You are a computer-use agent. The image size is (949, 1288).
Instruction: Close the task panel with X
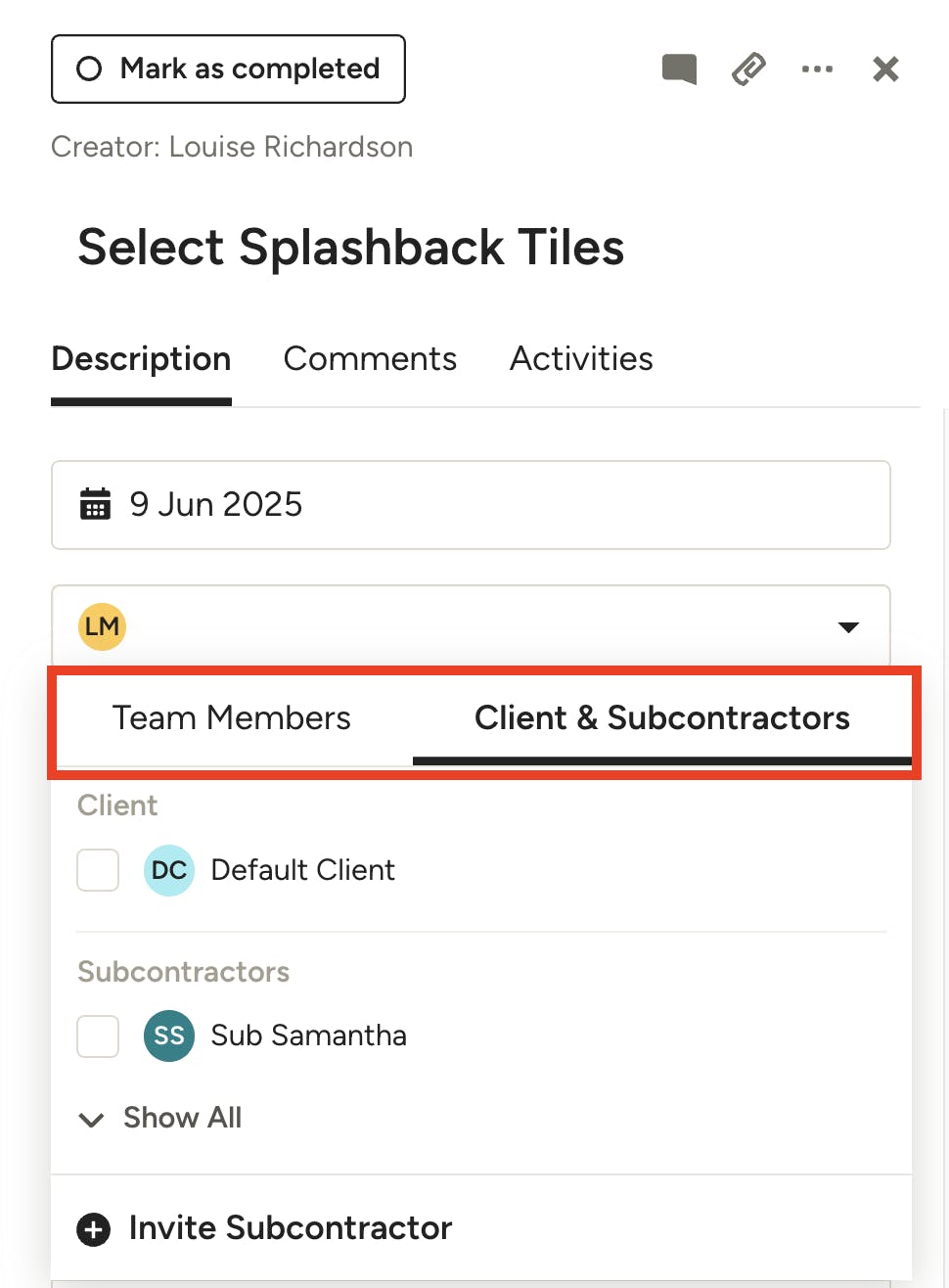(x=885, y=69)
